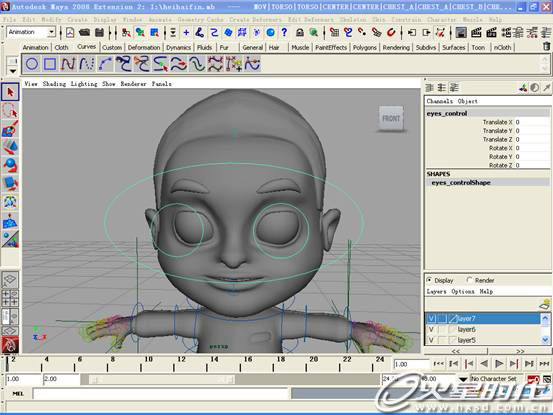This screenshot has width=553, height=415.
Task: Open the nCloth shelf tab
Action: click(502, 47)
